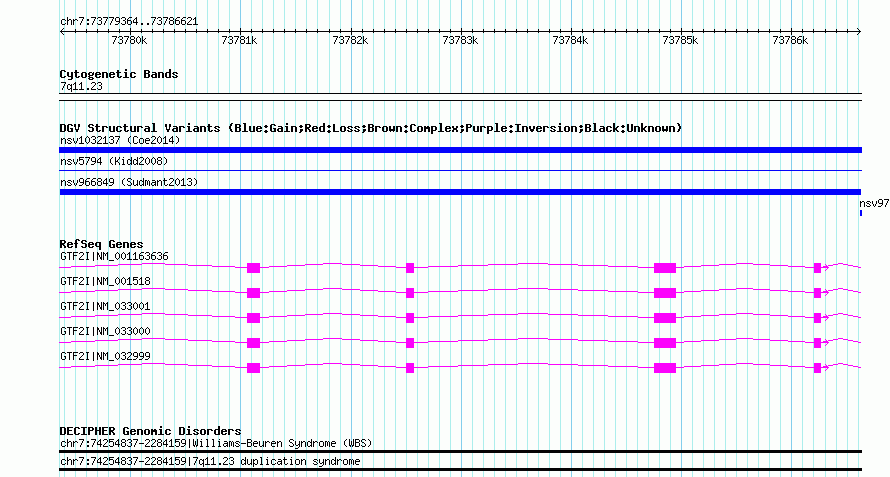The image size is (890, 477).
Task: Open the nsv1032137 (Coe2014) variant label
Action: (x=120, y=140)
